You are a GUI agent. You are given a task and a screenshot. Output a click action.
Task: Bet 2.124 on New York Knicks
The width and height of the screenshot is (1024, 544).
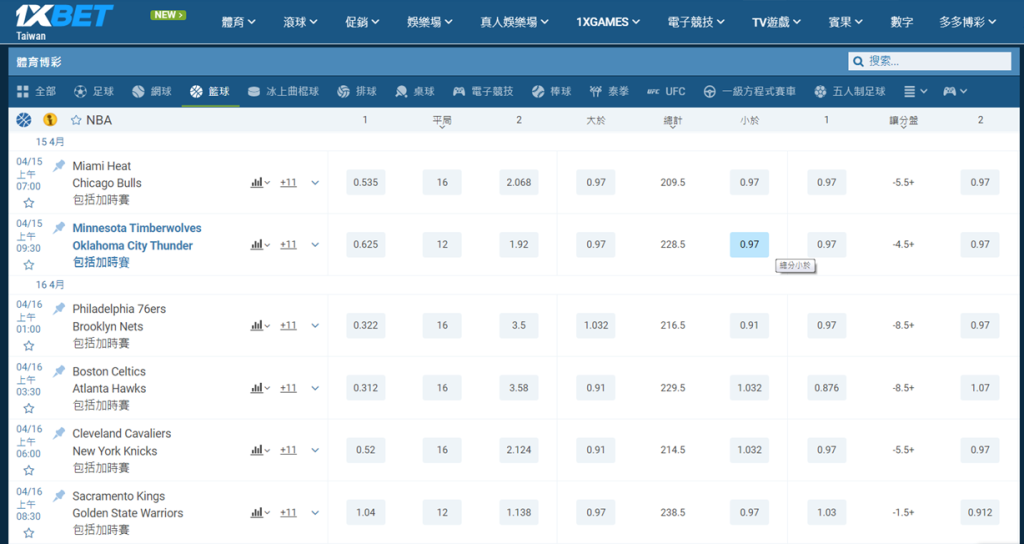coord(519,450)
